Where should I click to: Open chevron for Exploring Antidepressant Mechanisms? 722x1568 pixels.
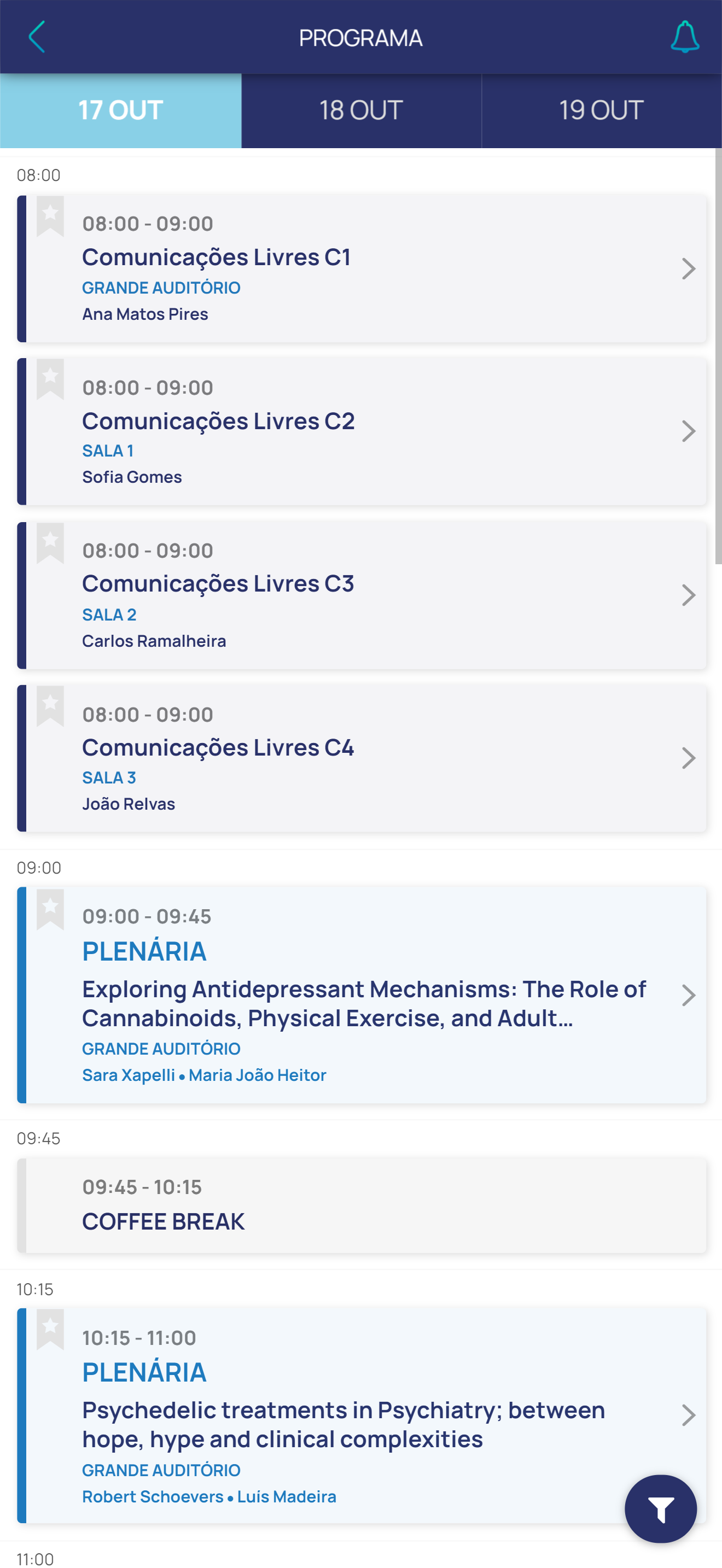pos(689,995)
